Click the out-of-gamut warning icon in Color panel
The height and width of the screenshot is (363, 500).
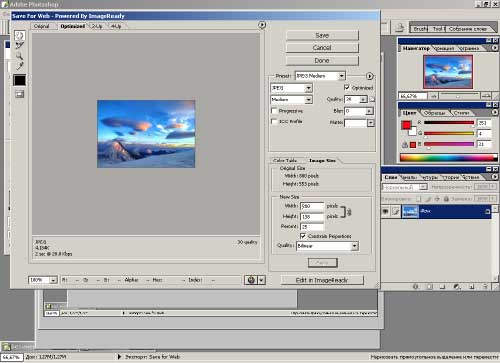click(x=405, y=144)
